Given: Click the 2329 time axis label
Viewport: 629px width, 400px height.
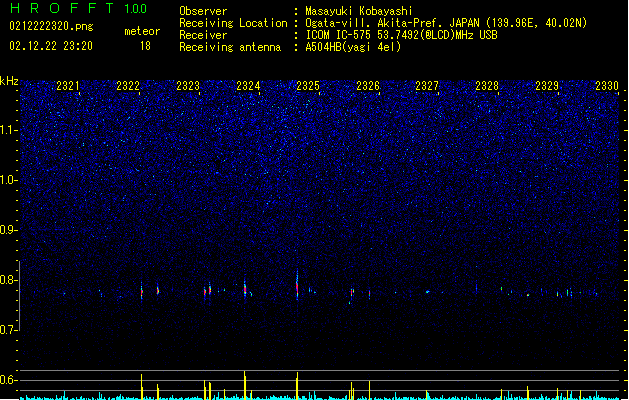Looking at the screenshot, I should point(547,85).
